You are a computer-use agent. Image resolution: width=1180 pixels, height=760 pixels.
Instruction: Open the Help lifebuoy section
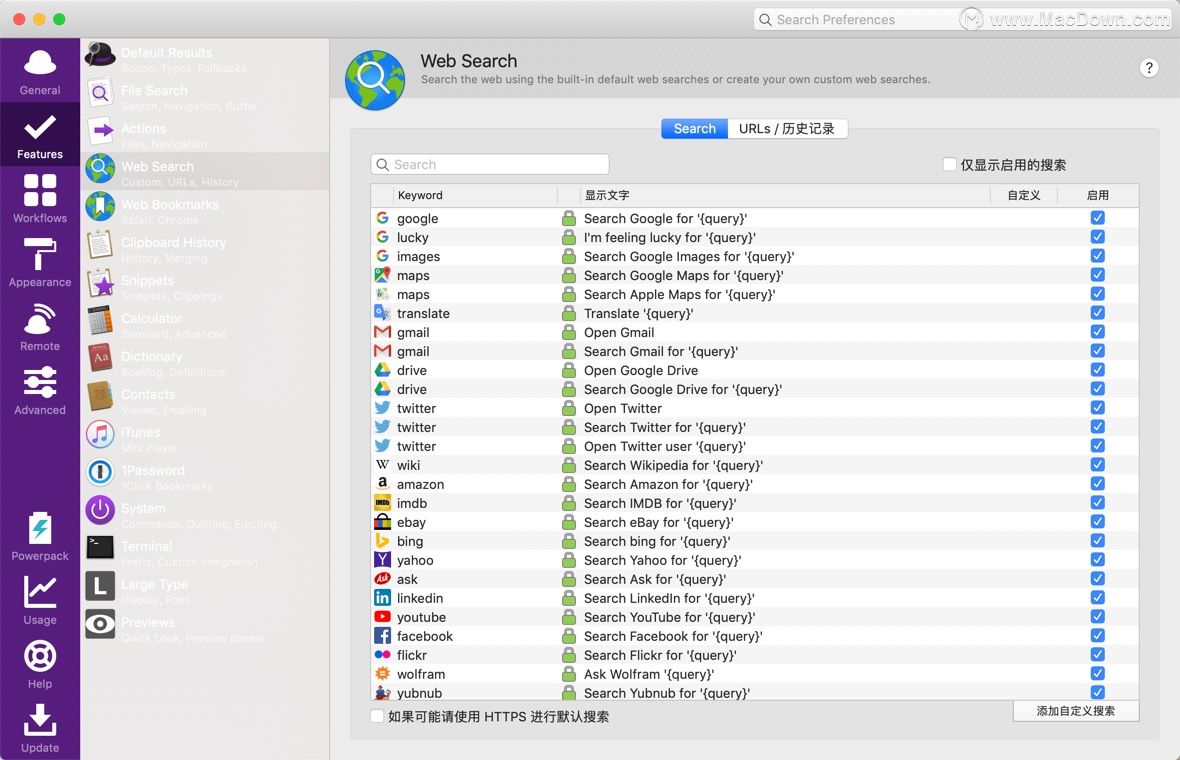click(40, 664)
